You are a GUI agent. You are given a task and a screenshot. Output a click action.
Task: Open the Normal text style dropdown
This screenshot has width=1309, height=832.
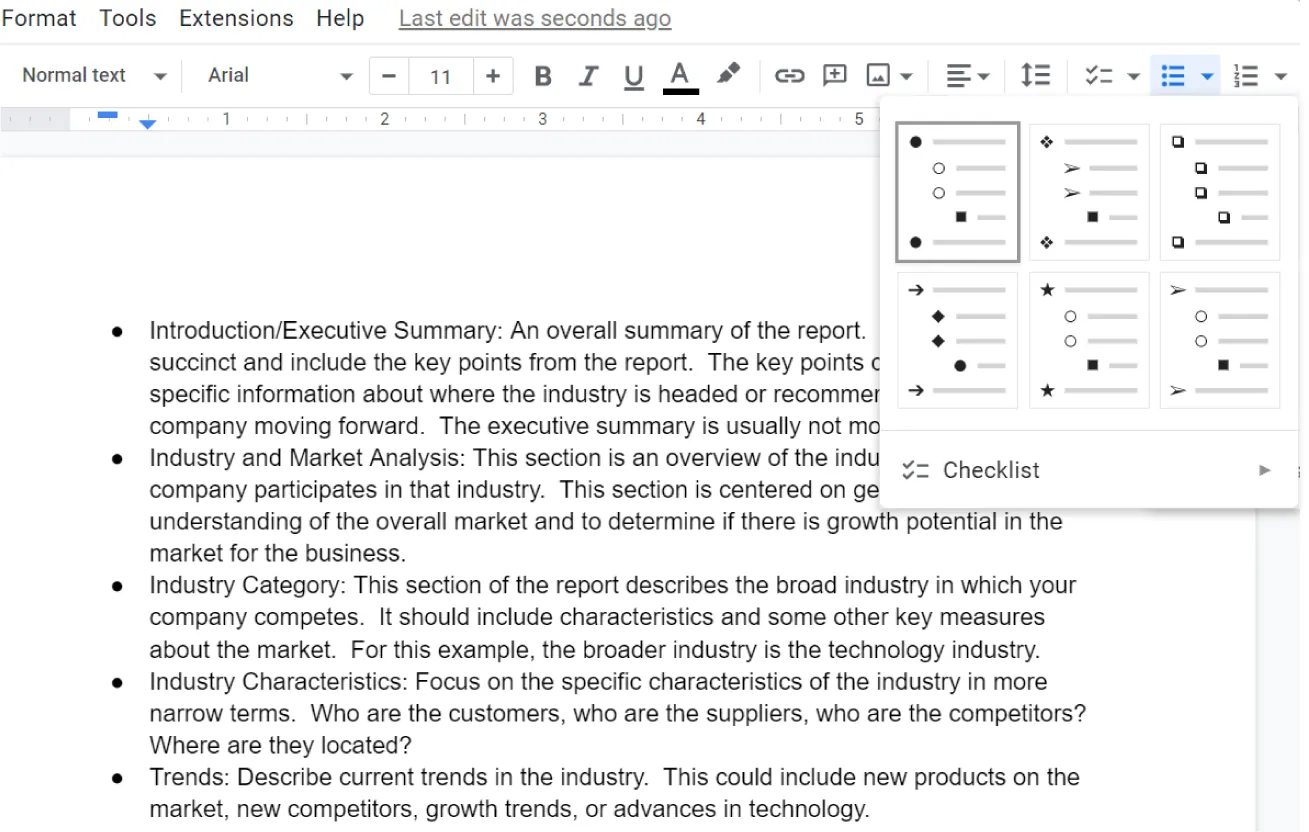[94, 76]
